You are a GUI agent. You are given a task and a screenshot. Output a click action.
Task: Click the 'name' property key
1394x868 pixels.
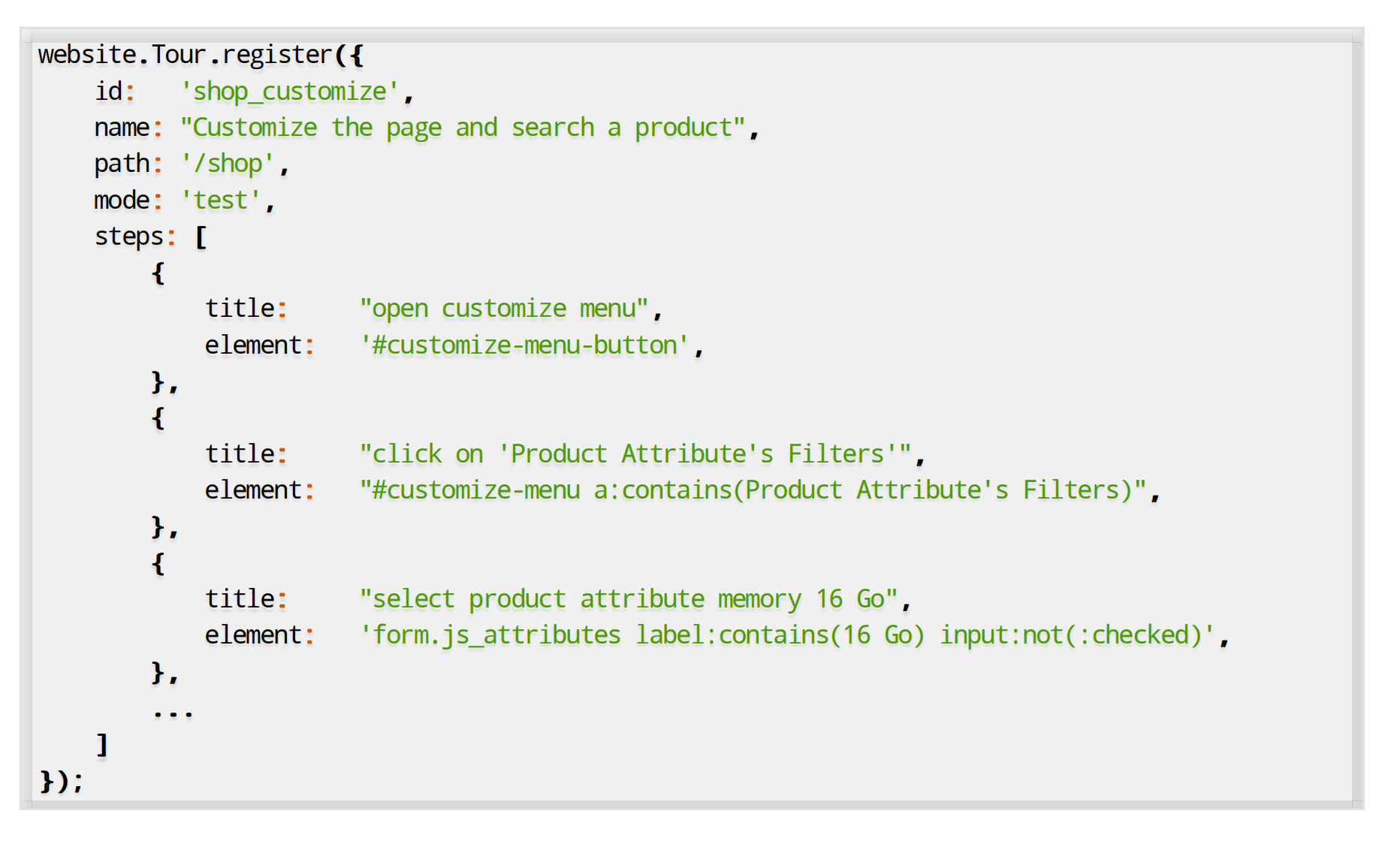121,128
